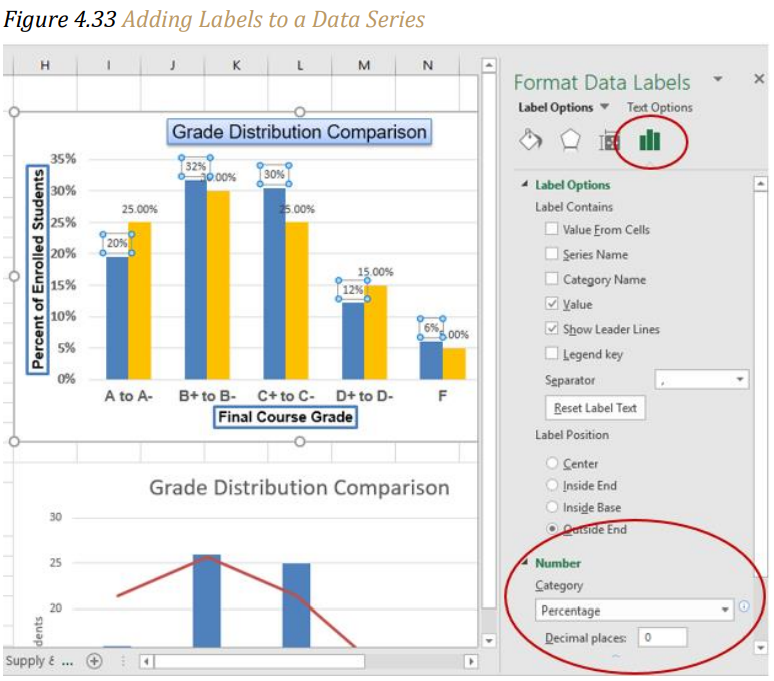
Task: Enable the Series Name checkbox
Action: click(551, 253)
